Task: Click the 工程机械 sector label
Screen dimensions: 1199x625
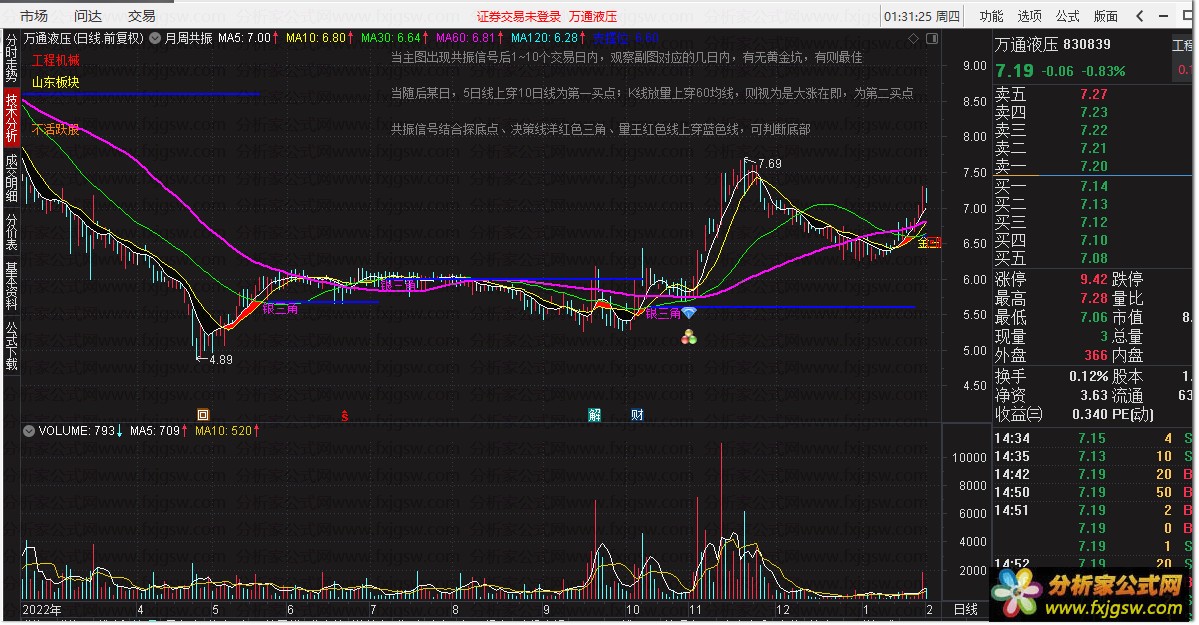Action: coord(56,60)
